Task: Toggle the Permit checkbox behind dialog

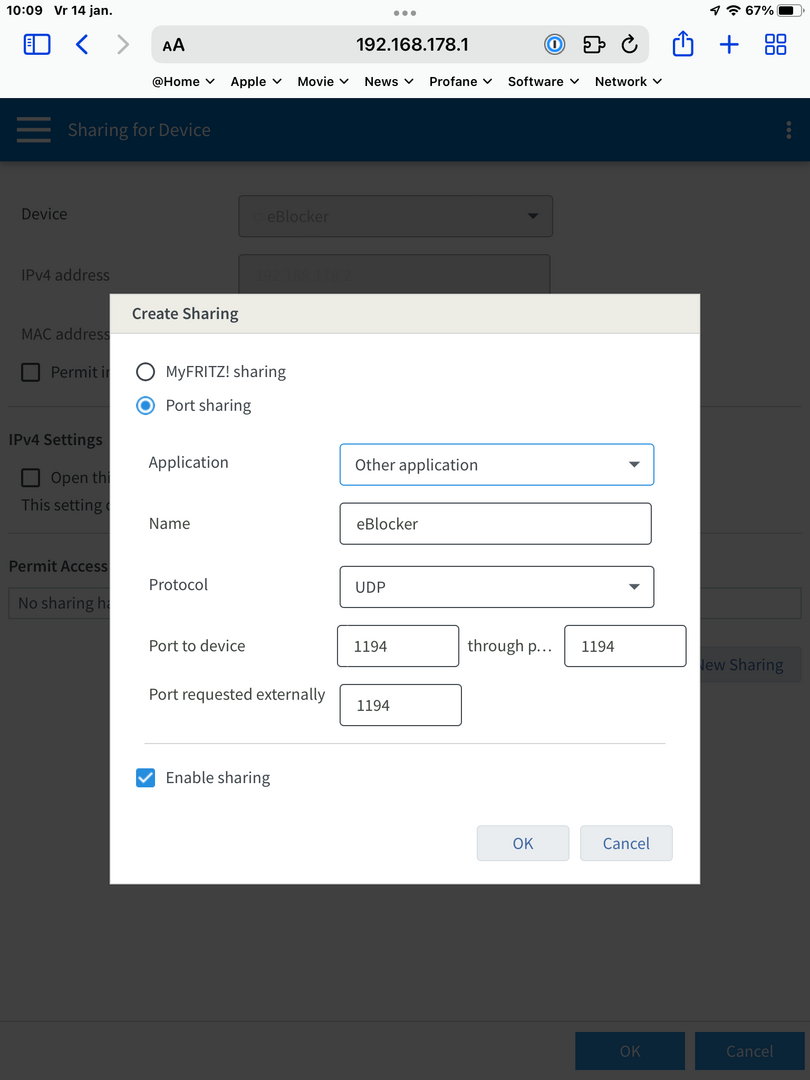Action: pyautogui.click(x=30, y=373)
